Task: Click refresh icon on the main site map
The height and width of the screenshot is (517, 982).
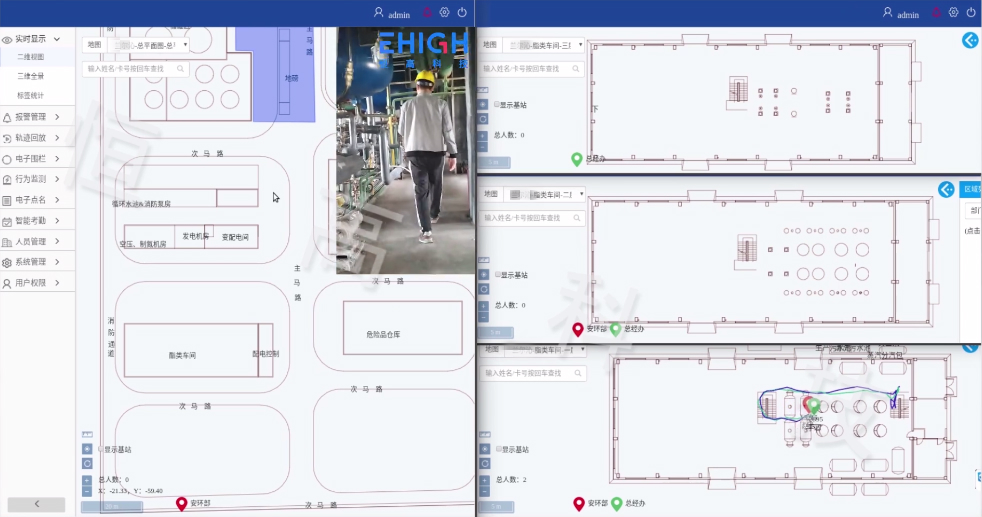Action: click(87, 464)
